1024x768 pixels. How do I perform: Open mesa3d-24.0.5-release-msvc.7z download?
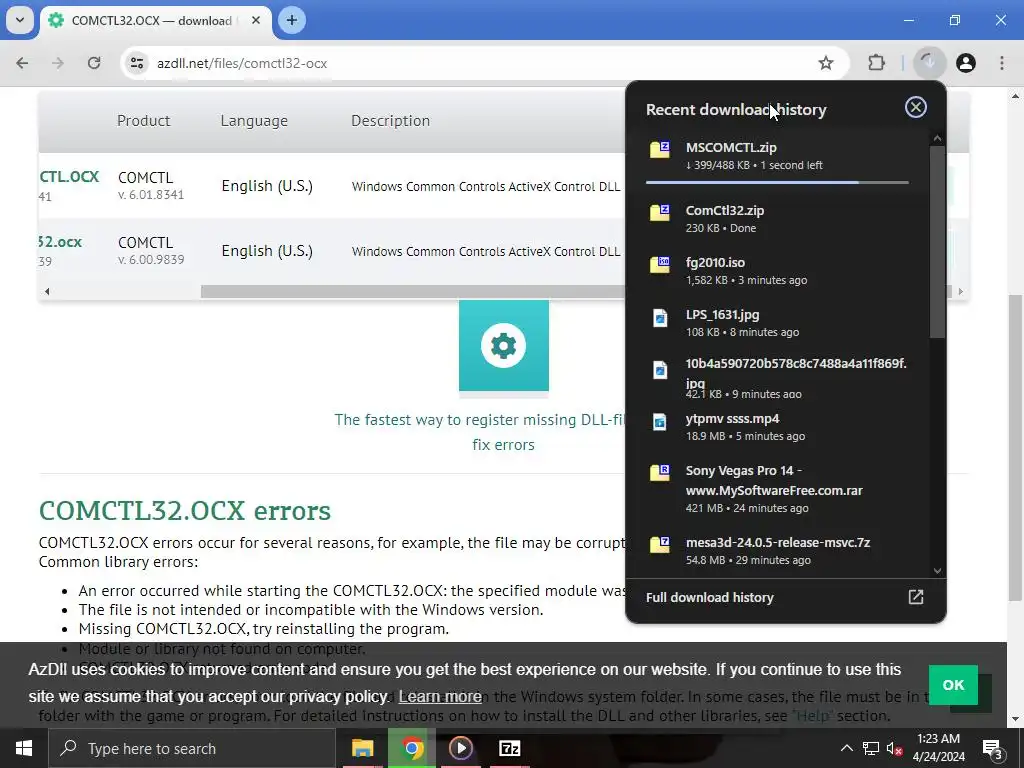click(777, 551)
